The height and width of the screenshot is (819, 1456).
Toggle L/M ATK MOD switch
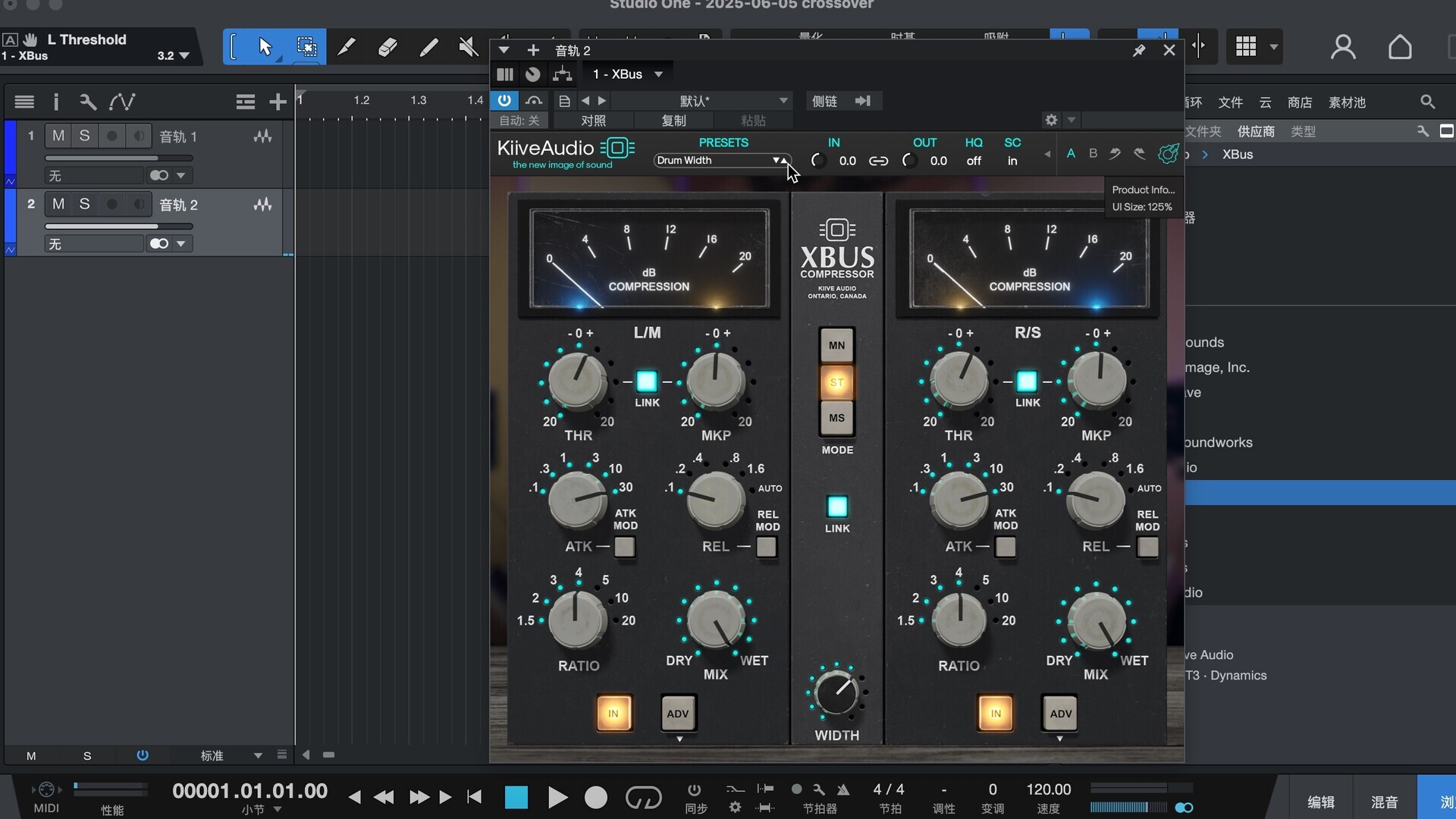tap(625, 546)
